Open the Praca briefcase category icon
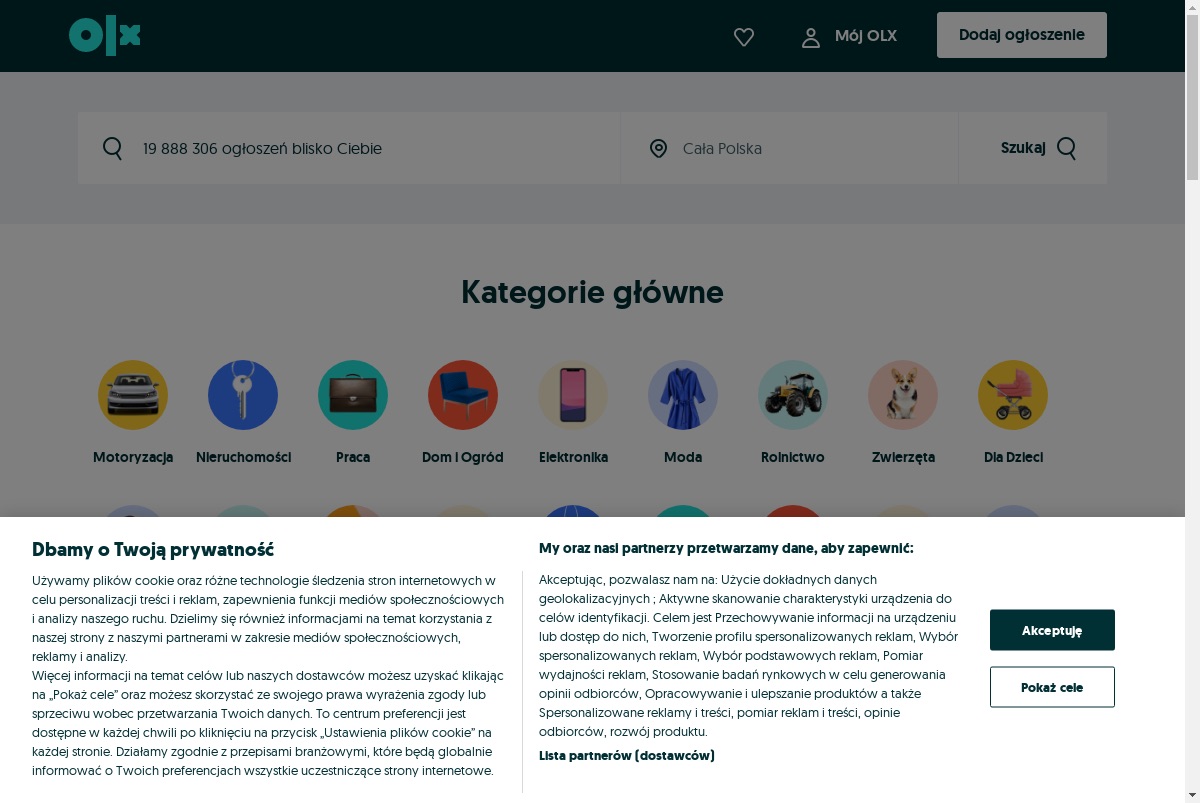This screenshot has height=803, width=1200. 353,395
